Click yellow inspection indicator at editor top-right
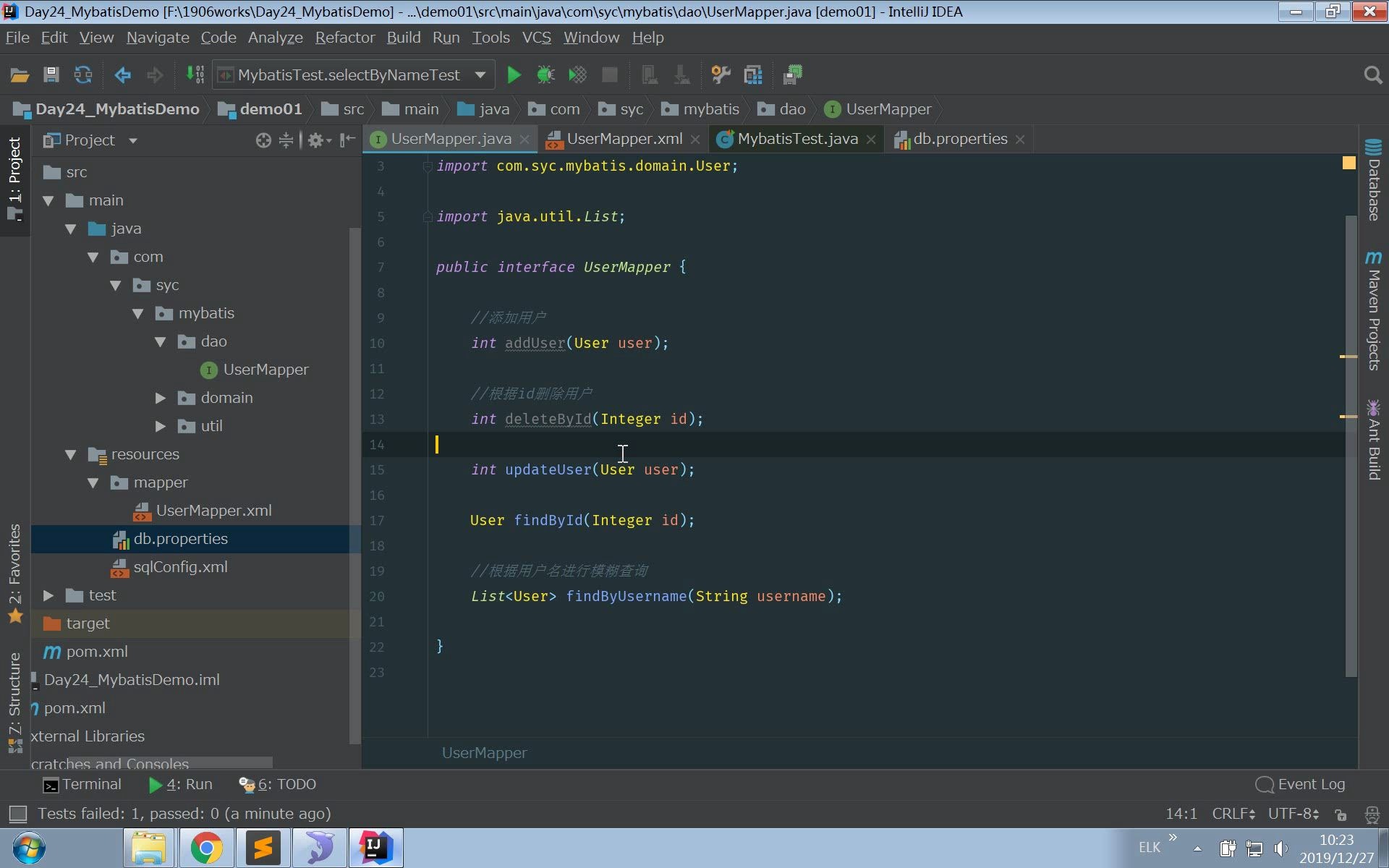Viewport: 1389px width, 868px height. tap(1348, 163)
